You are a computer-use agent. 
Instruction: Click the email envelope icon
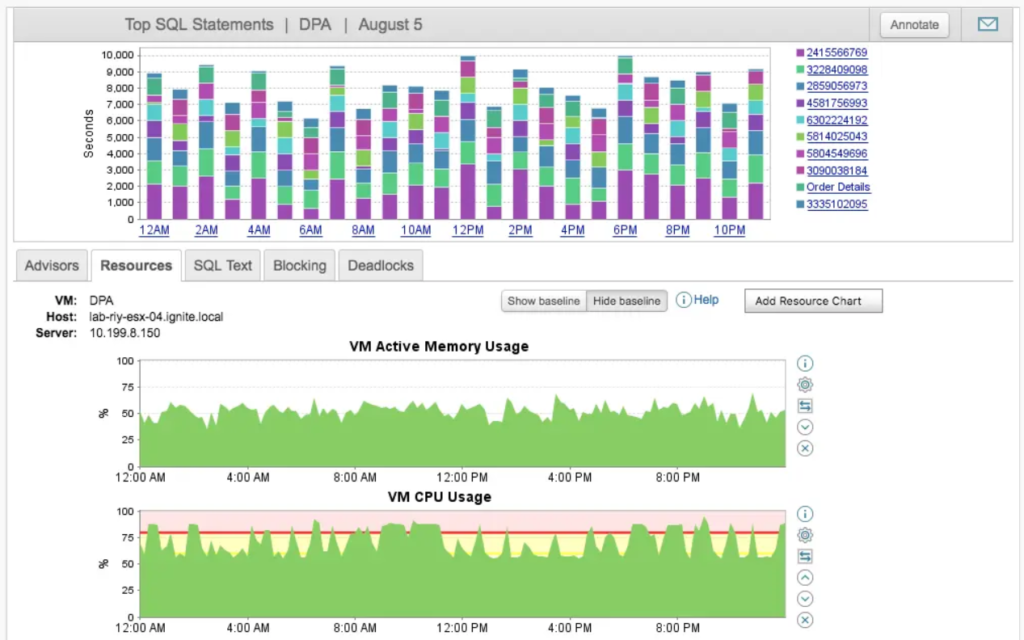pyautogui.click(x=987, y=24)
